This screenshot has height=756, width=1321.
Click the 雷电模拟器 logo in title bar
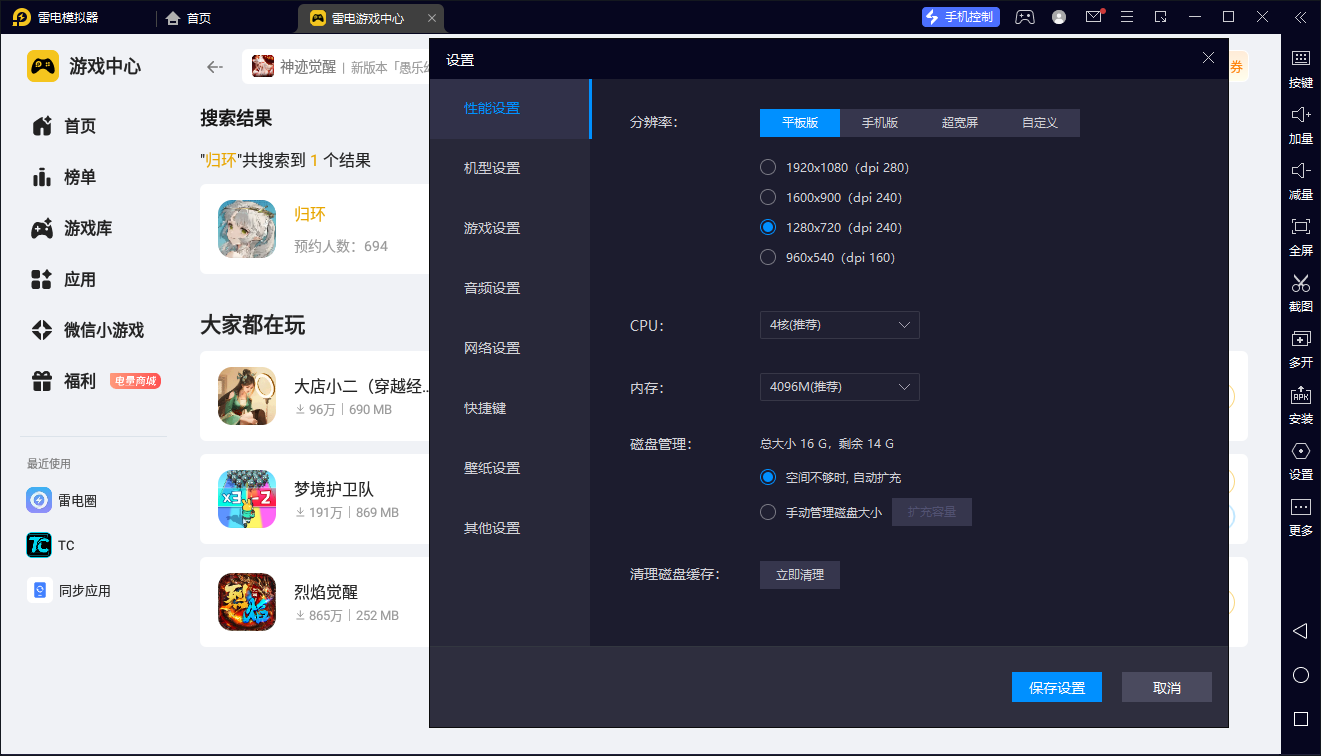pos(22,17)
